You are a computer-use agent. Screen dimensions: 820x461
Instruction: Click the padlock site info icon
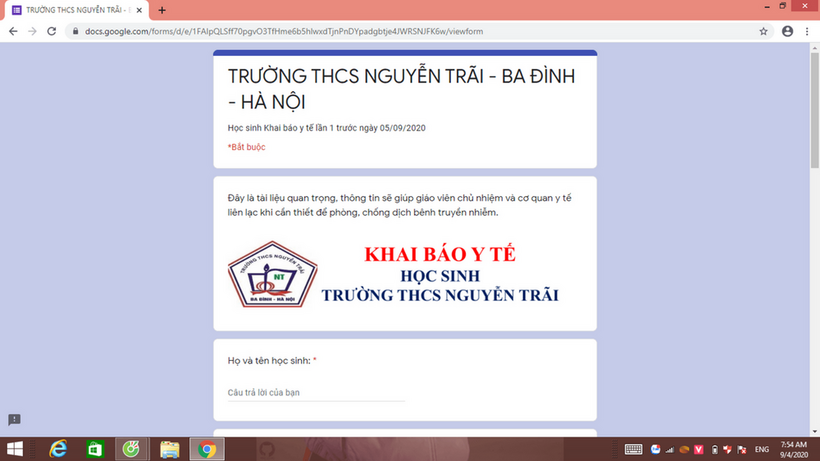pyautogui.click(x=75, y=31)
